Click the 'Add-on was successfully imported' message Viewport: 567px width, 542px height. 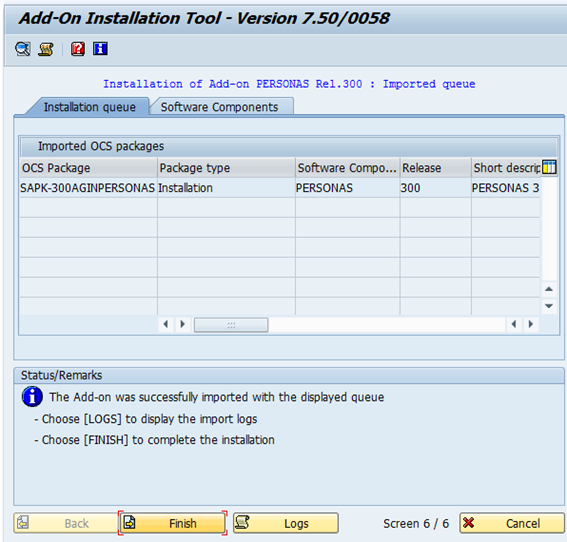point(217,397)
